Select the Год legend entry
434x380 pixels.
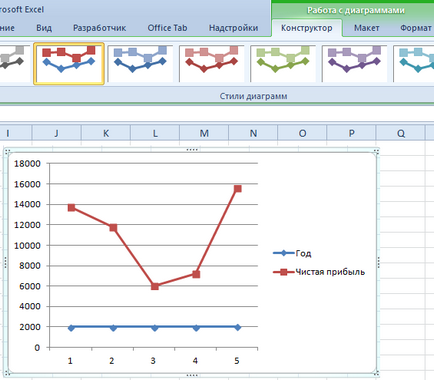(292, 253)
